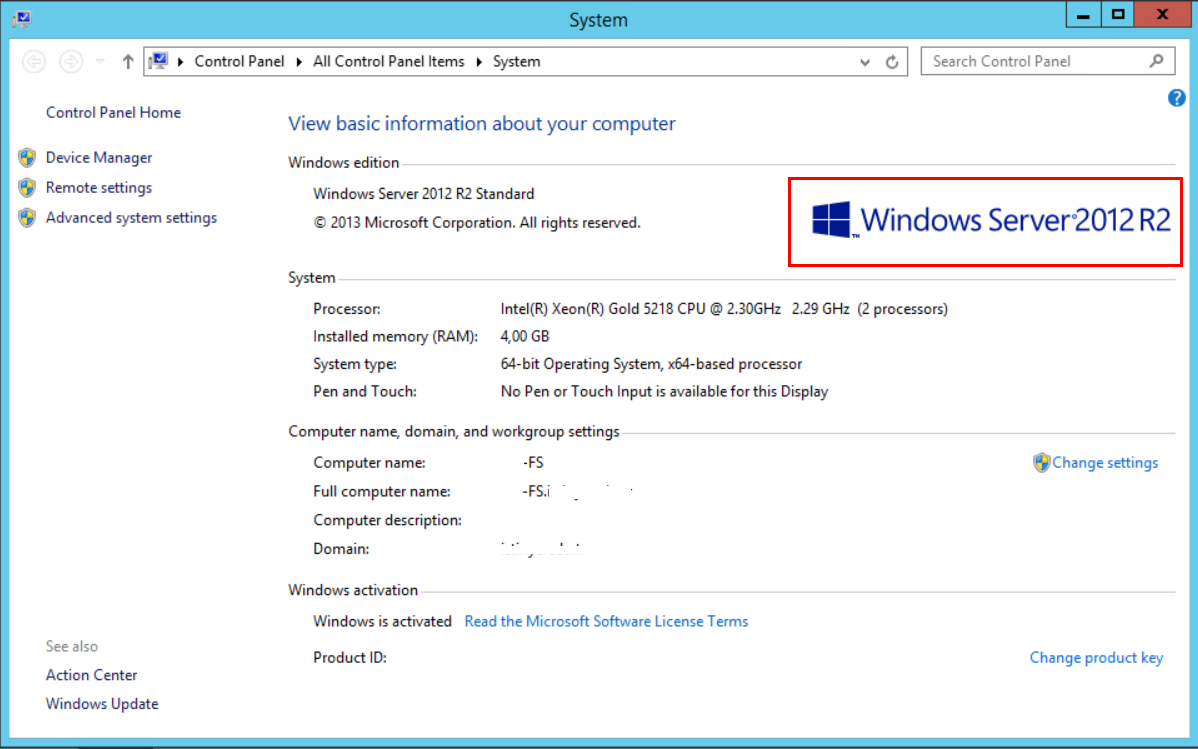Click the shield icon beside Remote settings

[28, 187]
